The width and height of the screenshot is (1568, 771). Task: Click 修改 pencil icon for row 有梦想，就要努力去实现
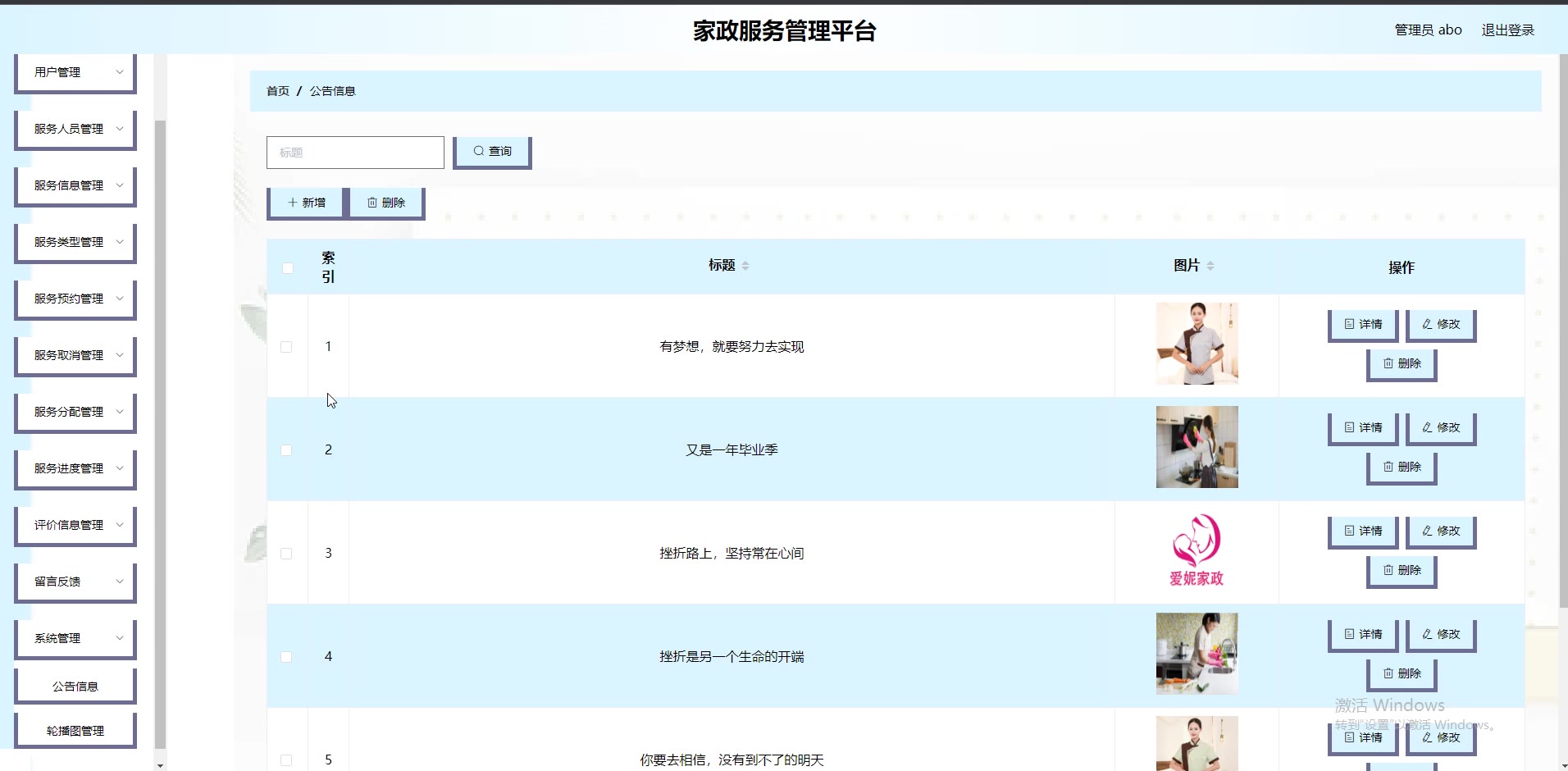point(1427,324)
